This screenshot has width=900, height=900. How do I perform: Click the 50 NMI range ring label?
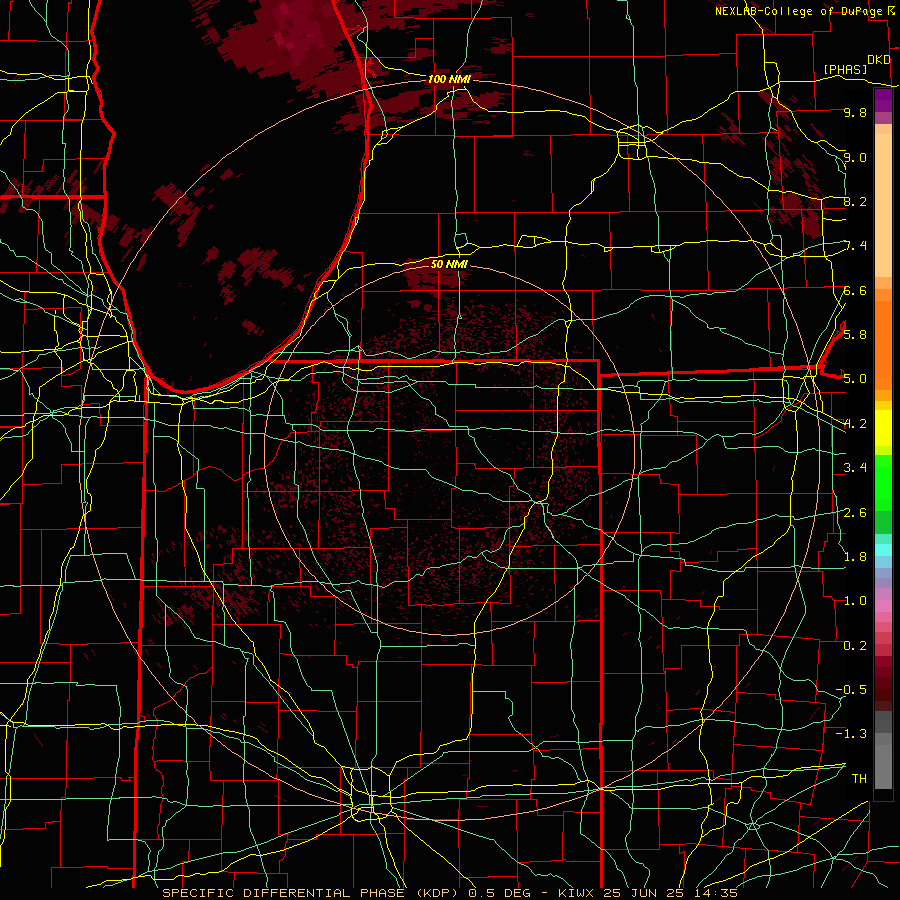click(x=449, y=264)
